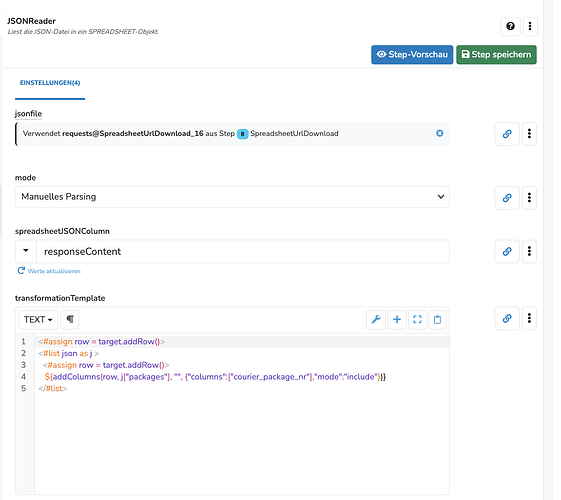Expand the spreadsheetJSONColumn caret dropdown
The height and width of the screenshot is (500, 561).
pyautogui.click(x=26, y=251)
